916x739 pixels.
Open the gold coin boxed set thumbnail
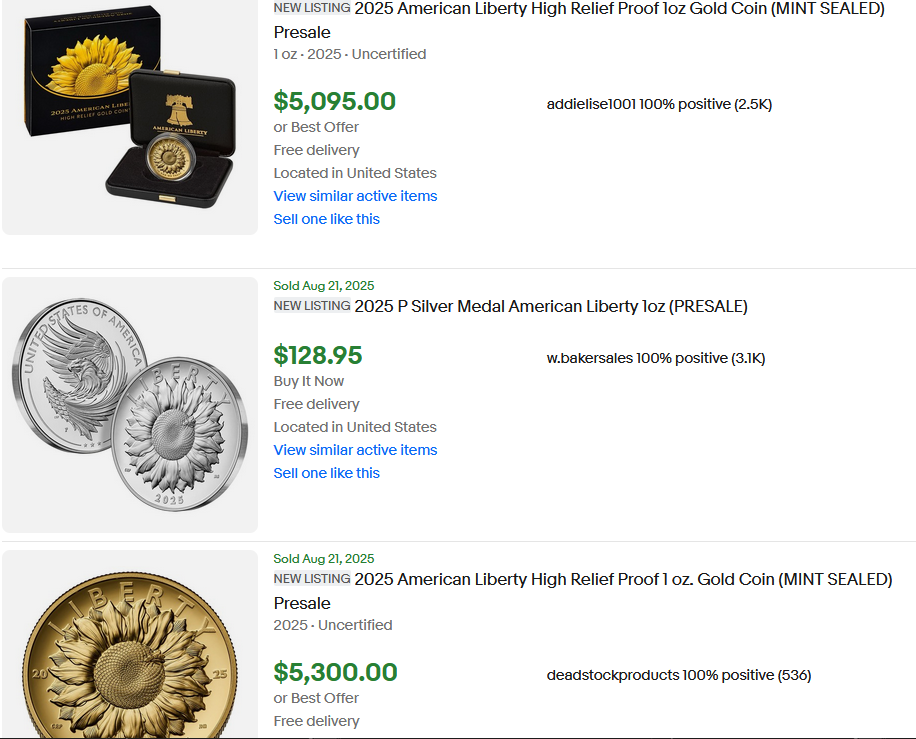[x=130, y=116]
